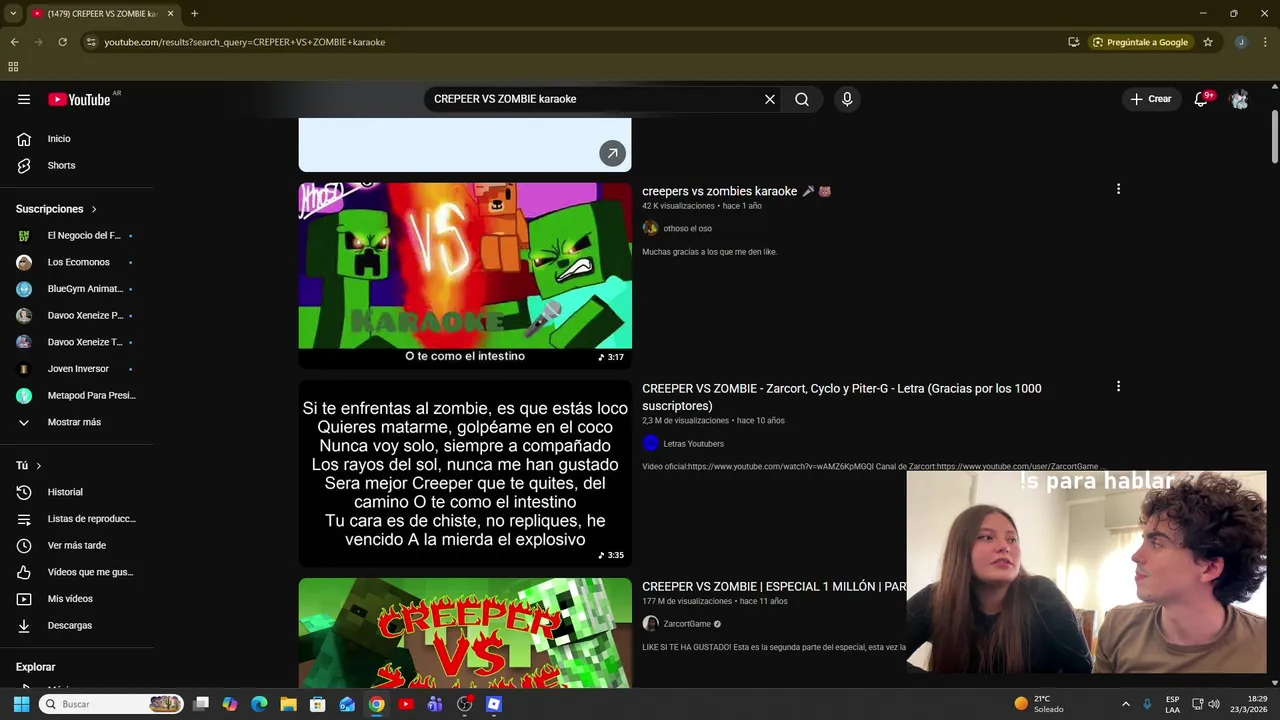Clear the search box with X icon
This screenshot has height=720, width=1280.
point(770,99)
